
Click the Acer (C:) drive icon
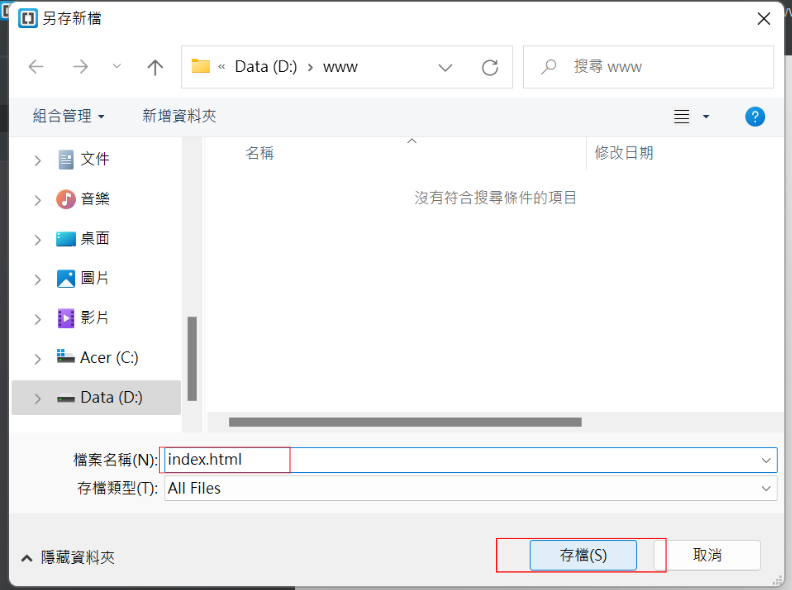coord(66,356)
